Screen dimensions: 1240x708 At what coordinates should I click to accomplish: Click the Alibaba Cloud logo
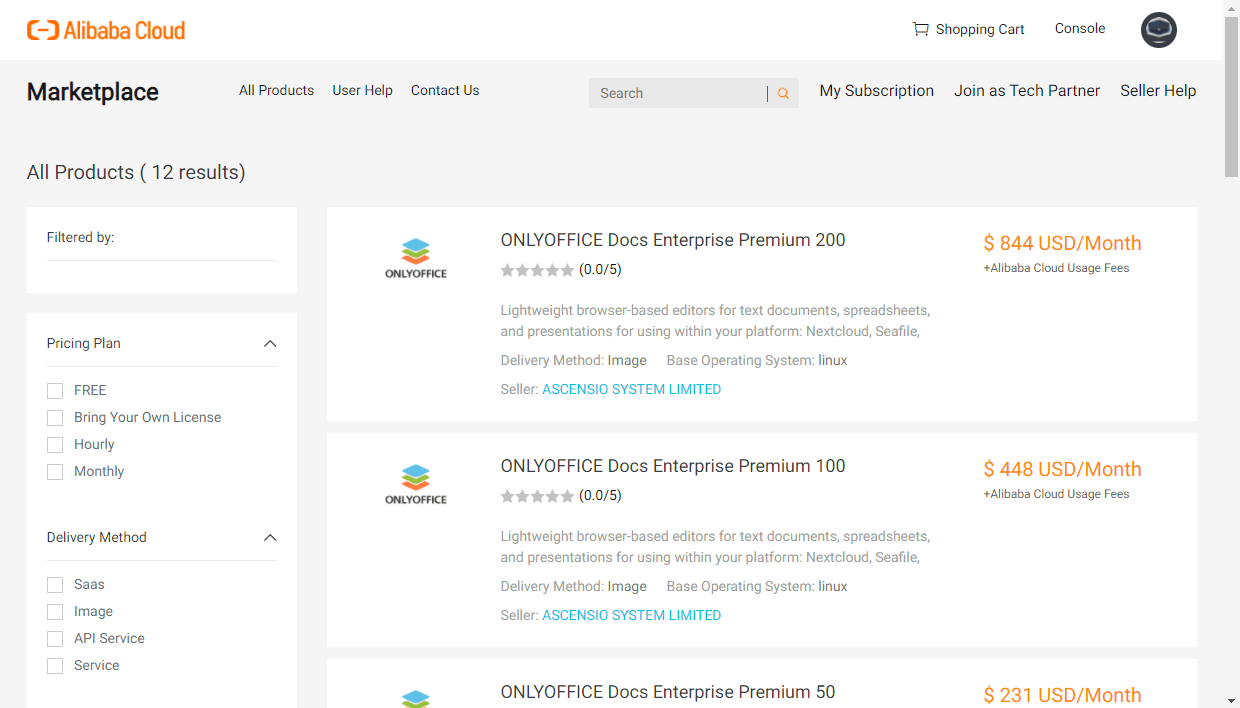pyautogui.click(x=105, y=29)
